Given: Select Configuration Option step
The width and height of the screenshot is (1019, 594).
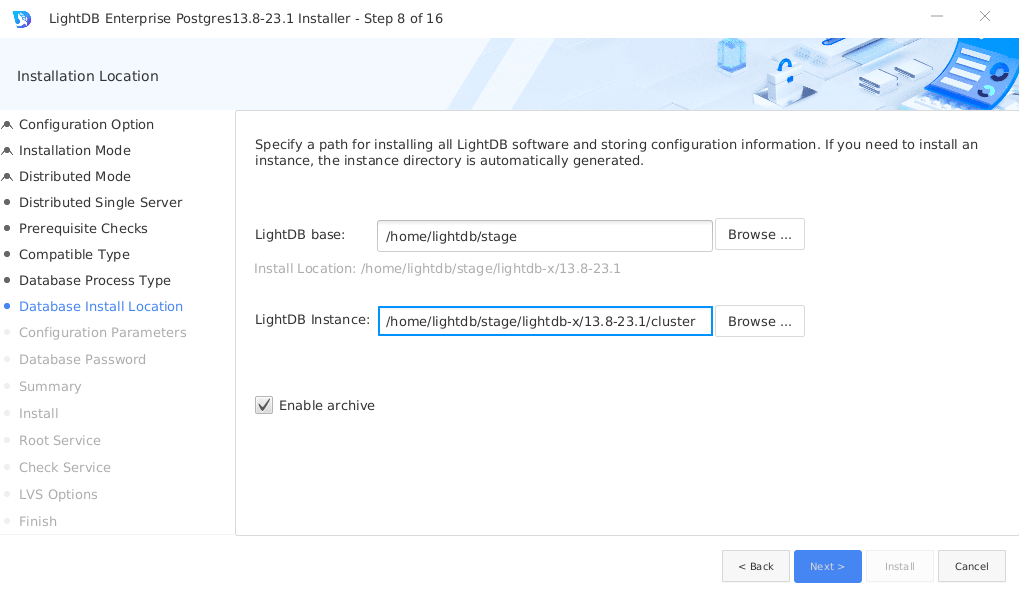Looking at the screenshot, I should coord(86,124).
